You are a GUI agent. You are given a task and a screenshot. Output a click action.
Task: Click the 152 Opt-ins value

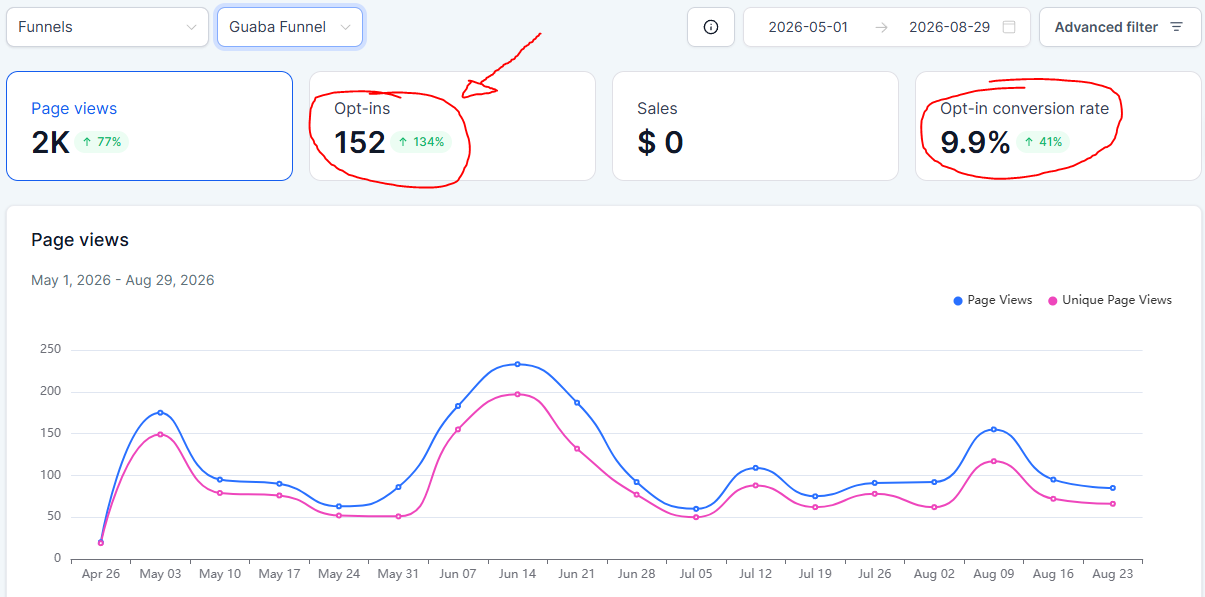(x=360, y=142)
